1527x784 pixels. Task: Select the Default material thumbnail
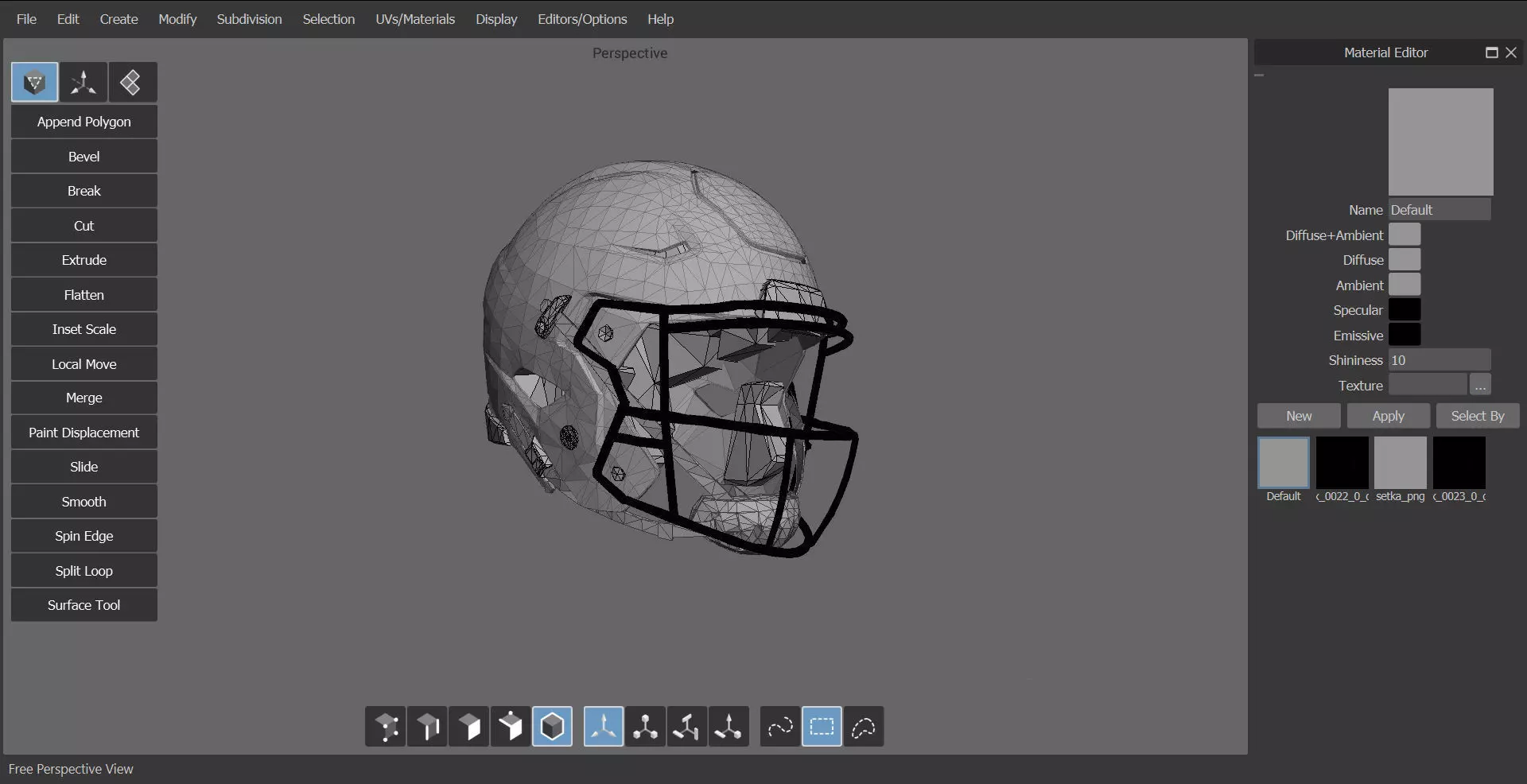click(x=1284, y=463)
